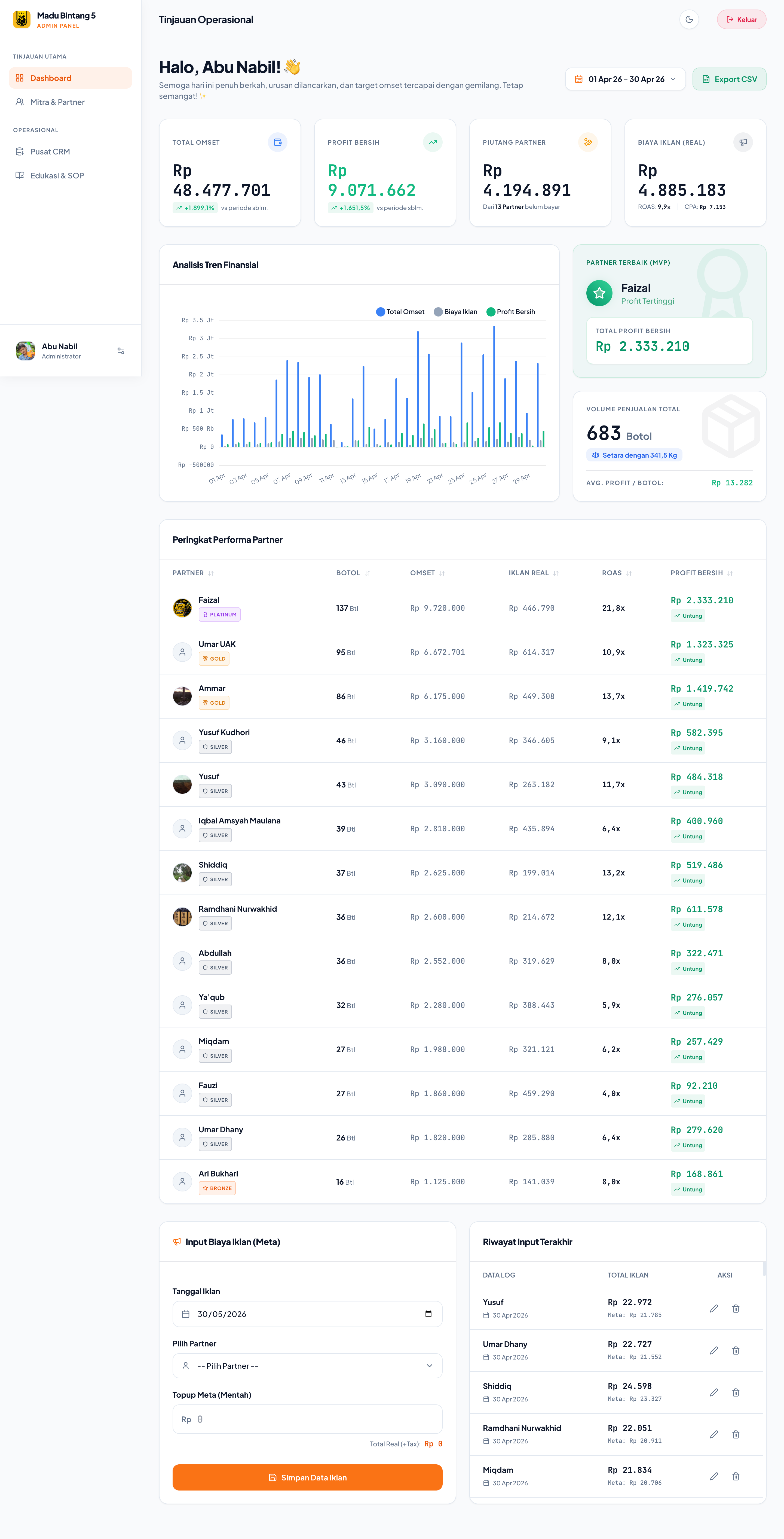Open the calendar picker in Tanggal Iklan
This screenshot has width=784, height=1539.
(428, 1314)
